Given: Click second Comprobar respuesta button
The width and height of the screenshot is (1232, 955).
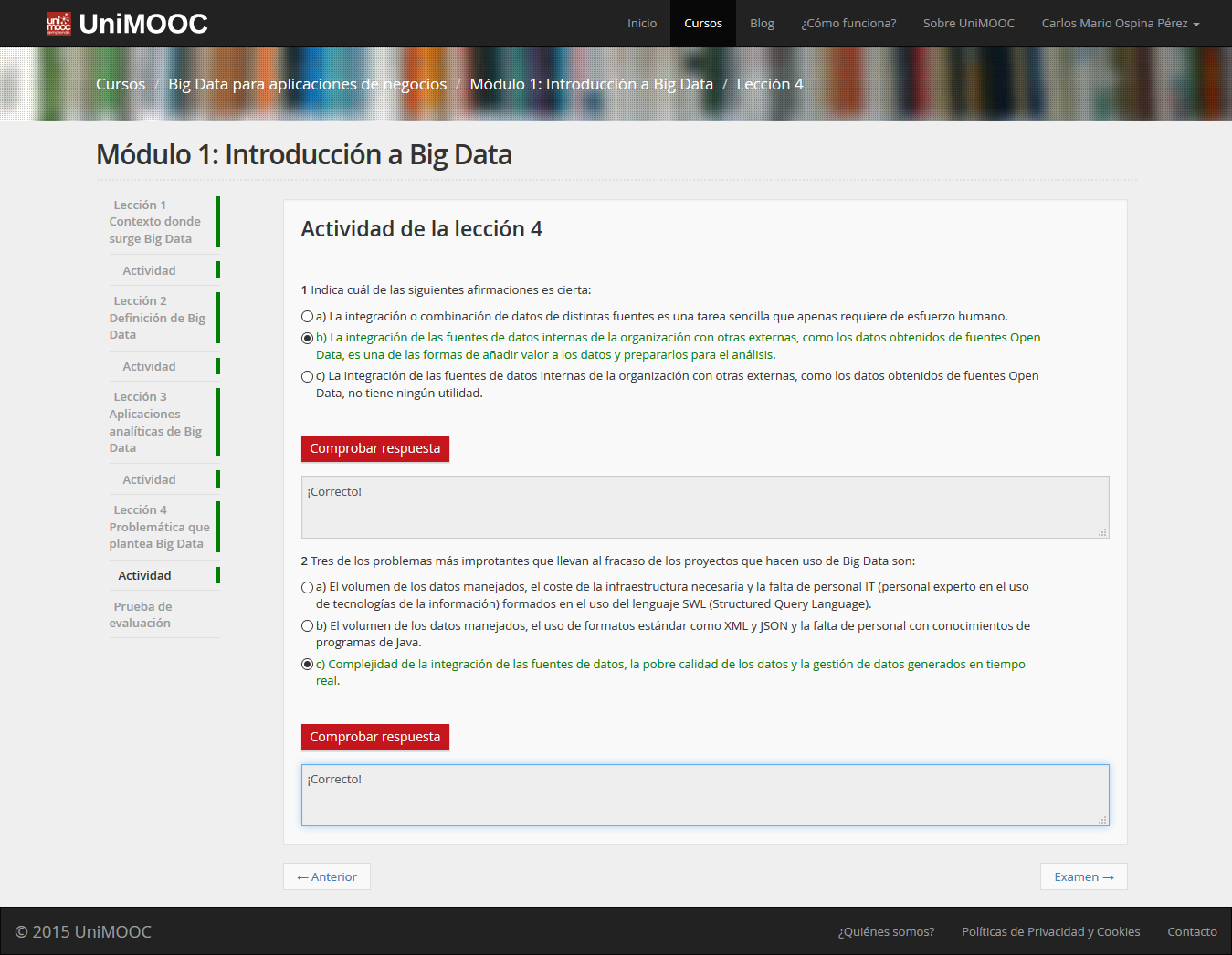Looking at the screenshot, I should point(374,737).
